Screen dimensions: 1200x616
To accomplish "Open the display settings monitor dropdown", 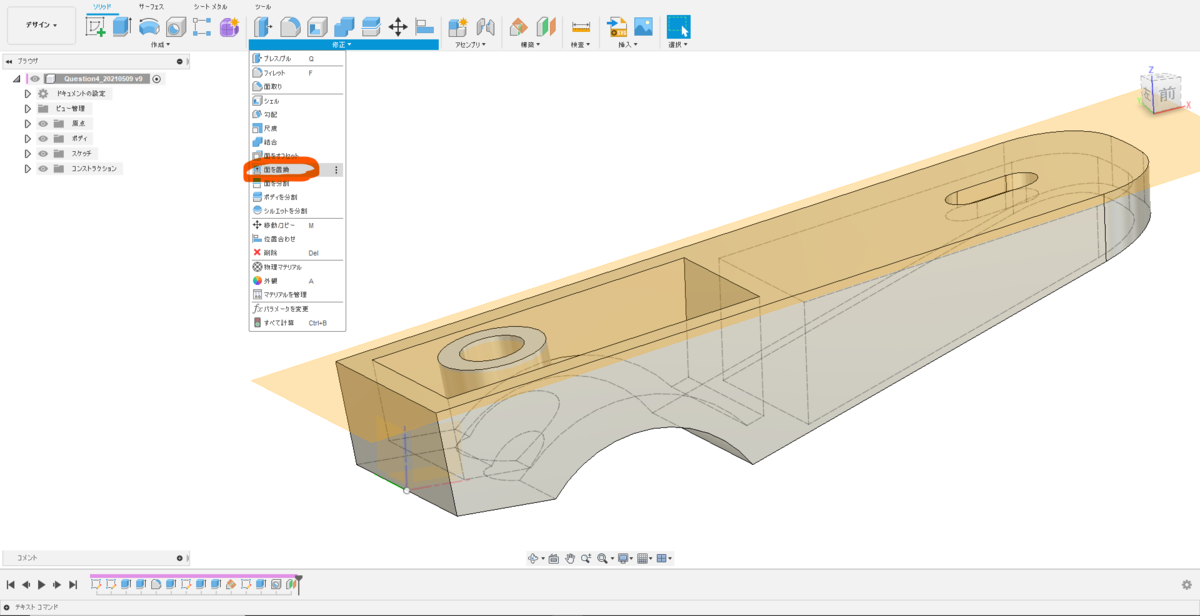I will (625, 558).
